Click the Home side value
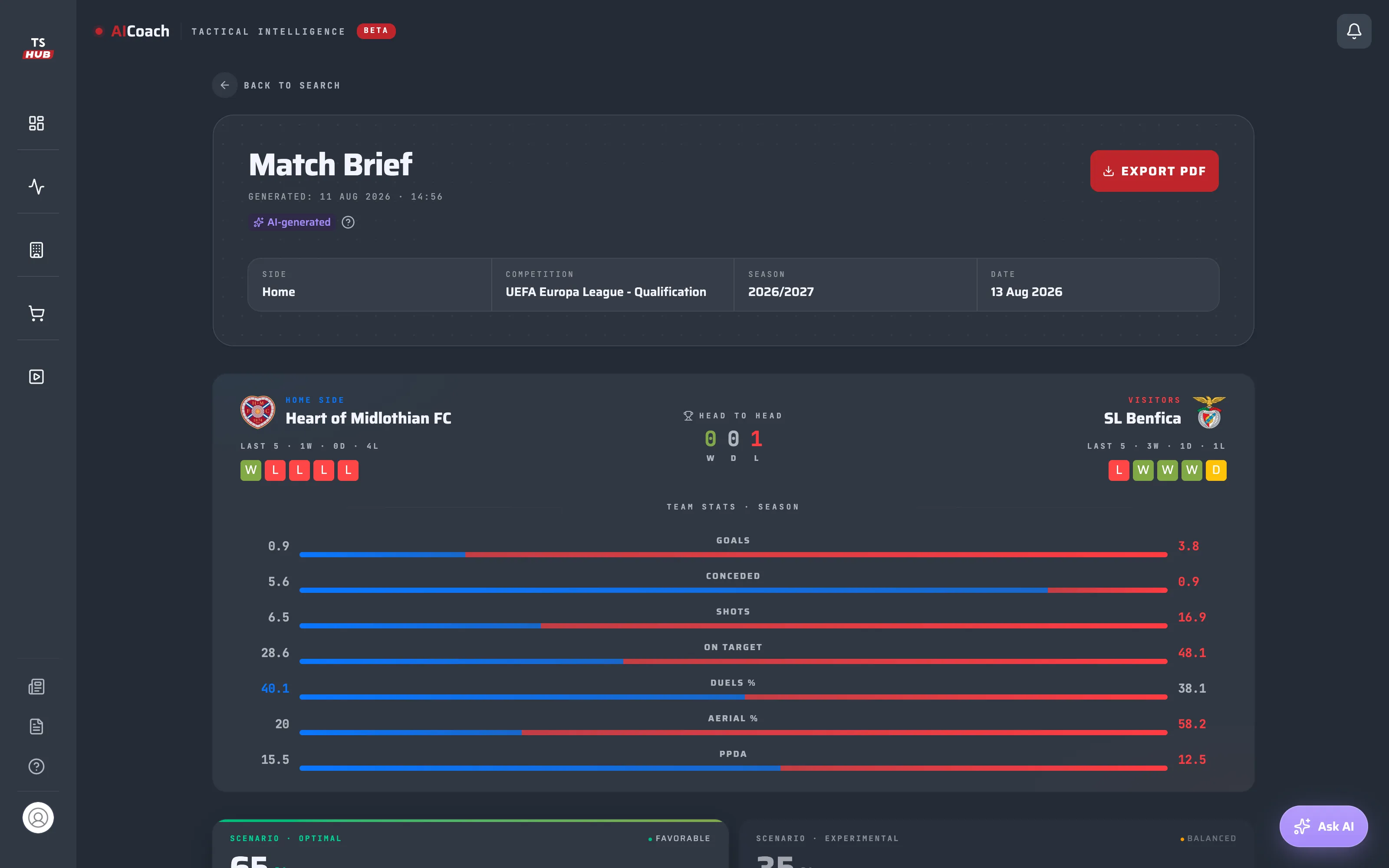1389x868 pixels. (278, 292)
